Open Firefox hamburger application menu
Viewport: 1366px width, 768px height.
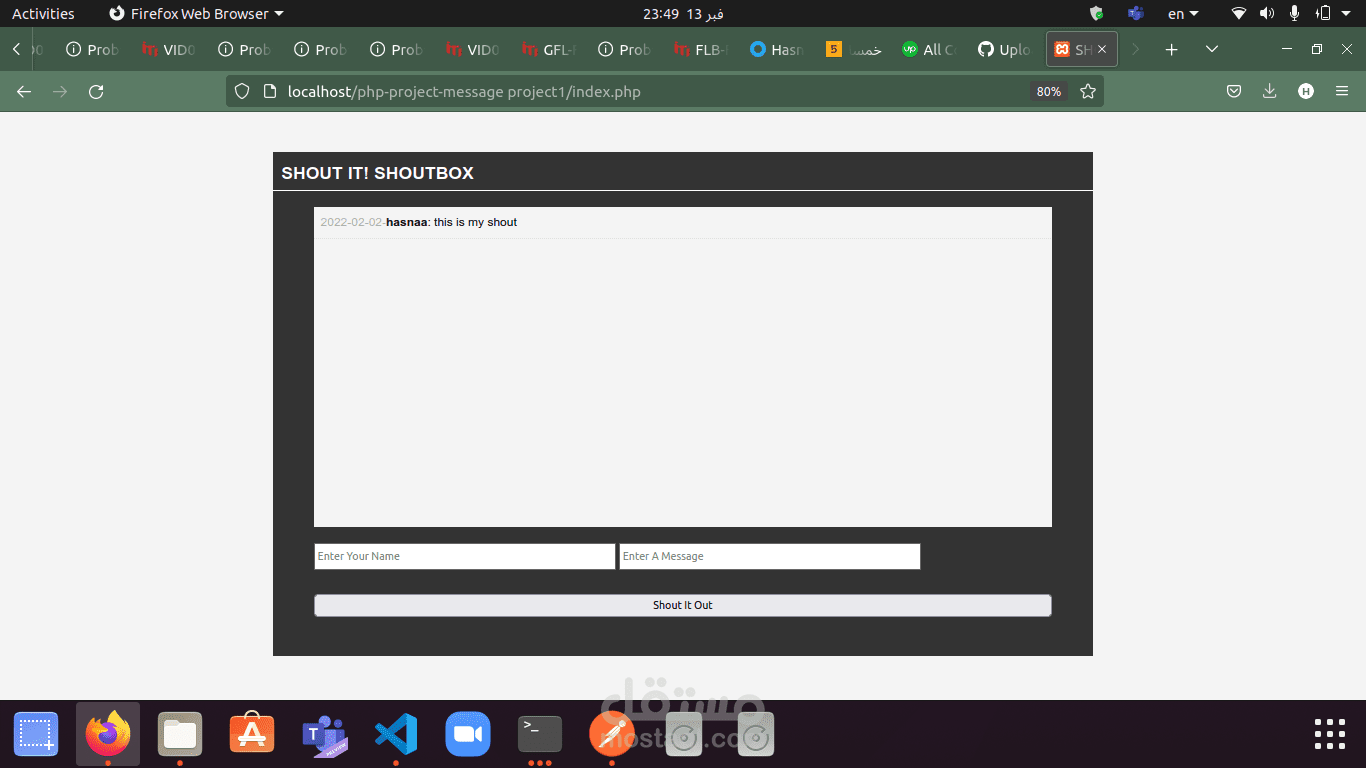(x=1342, y=92)
